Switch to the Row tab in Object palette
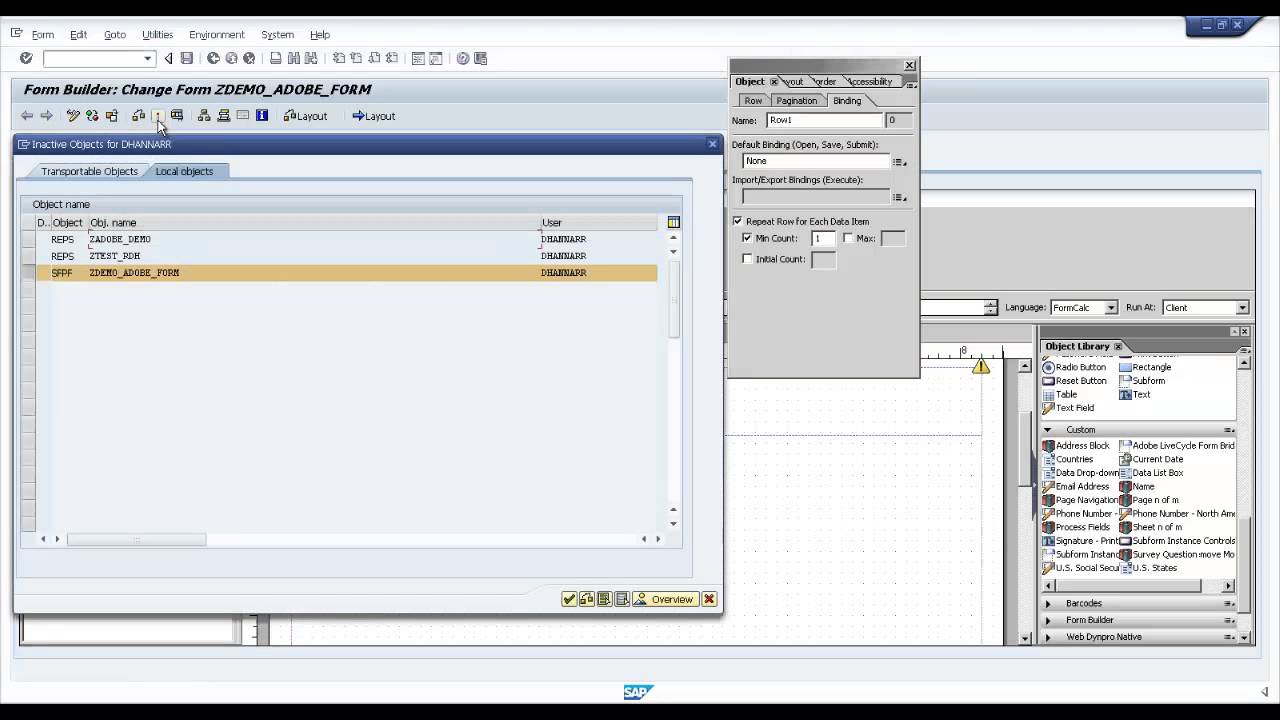 click(x=753, y=101)
